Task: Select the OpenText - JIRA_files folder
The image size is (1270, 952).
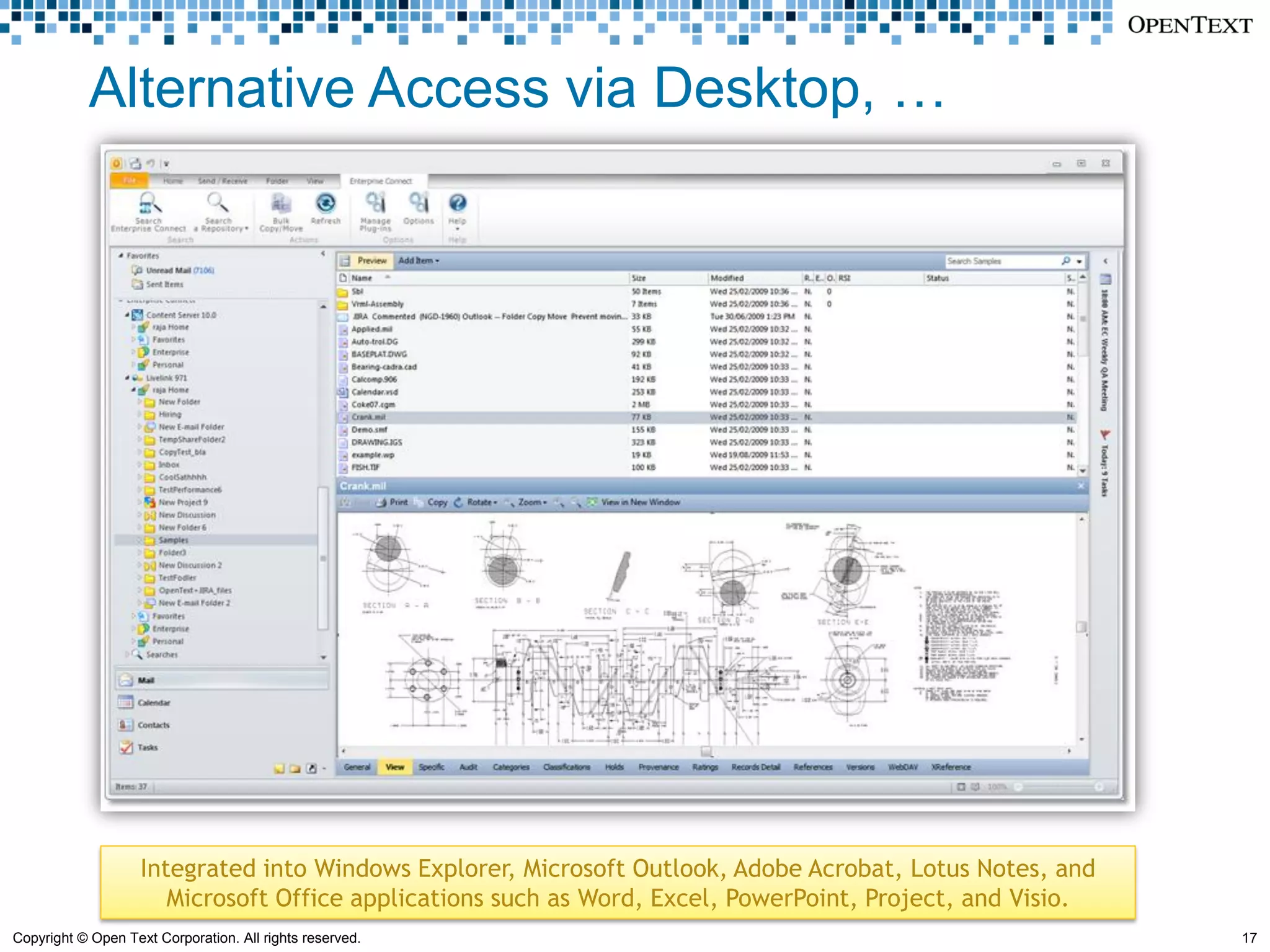Action: click(x=187, y=591)
